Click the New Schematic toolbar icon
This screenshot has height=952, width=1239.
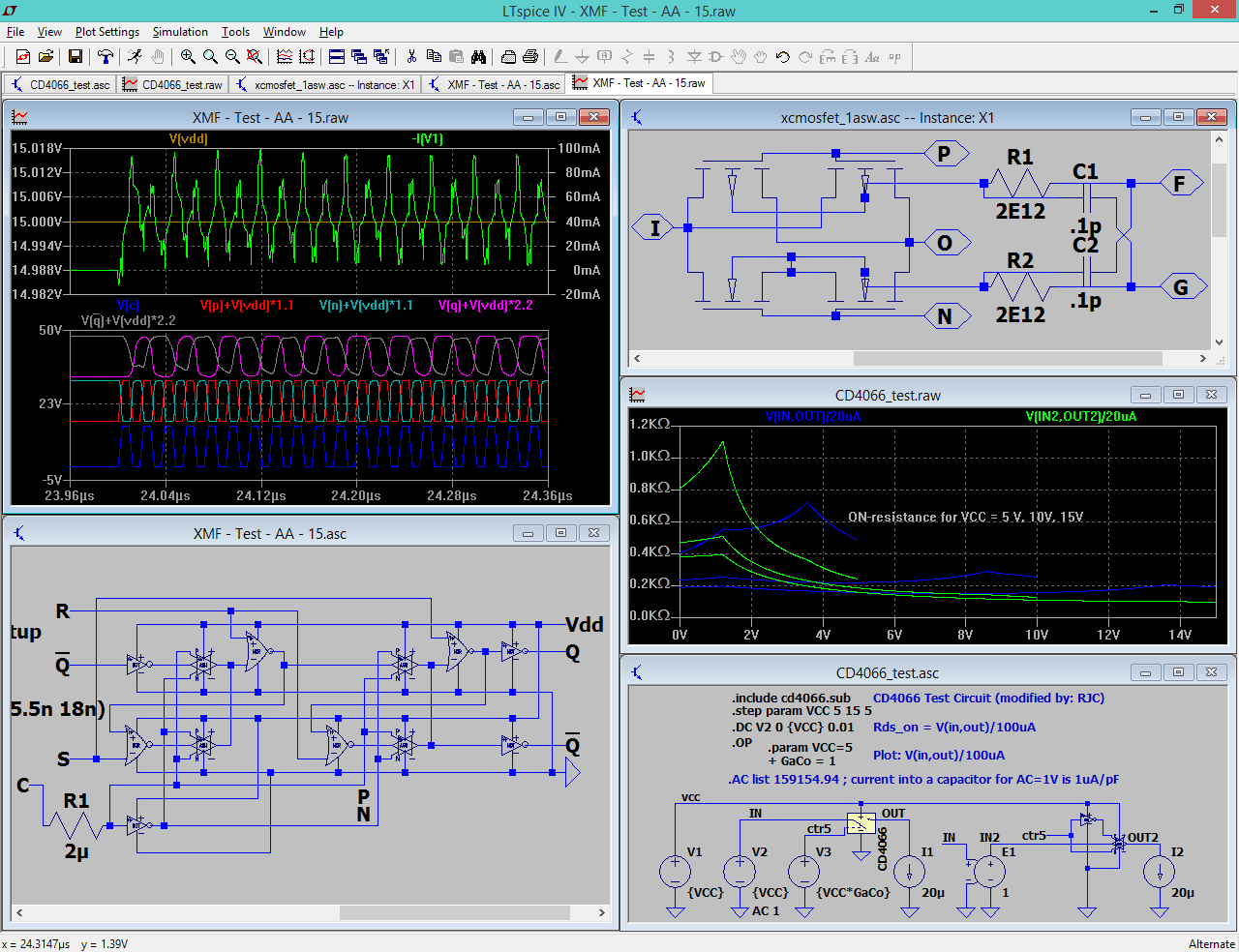[x=23, y=57]
